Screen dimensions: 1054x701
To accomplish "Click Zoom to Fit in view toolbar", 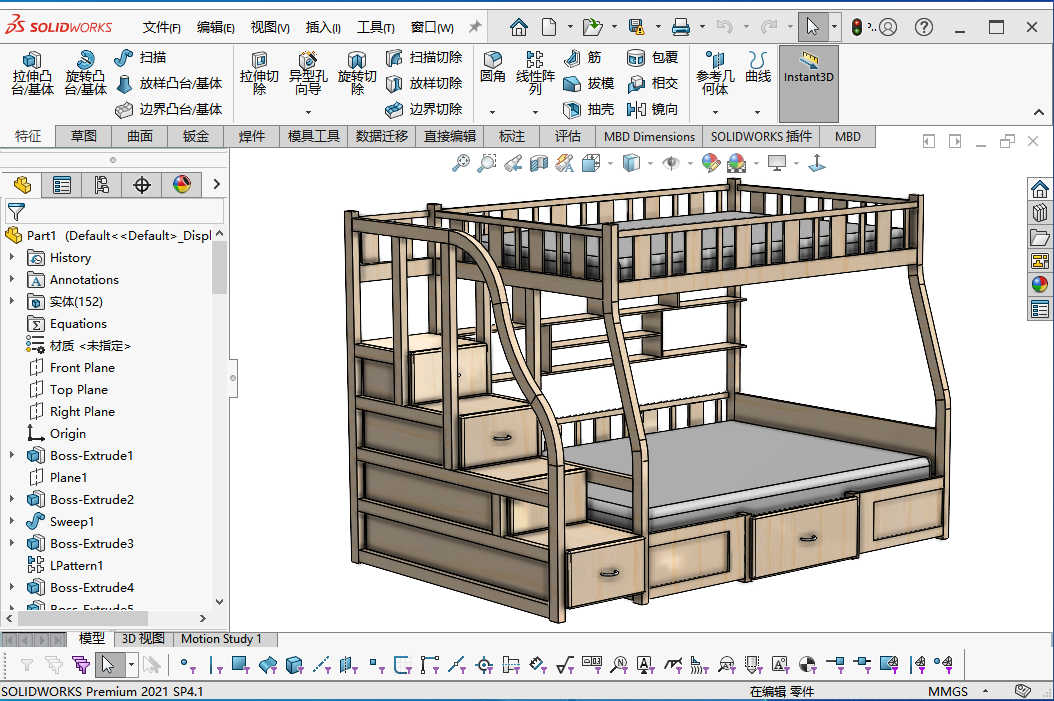I will [x=460, y=163].
